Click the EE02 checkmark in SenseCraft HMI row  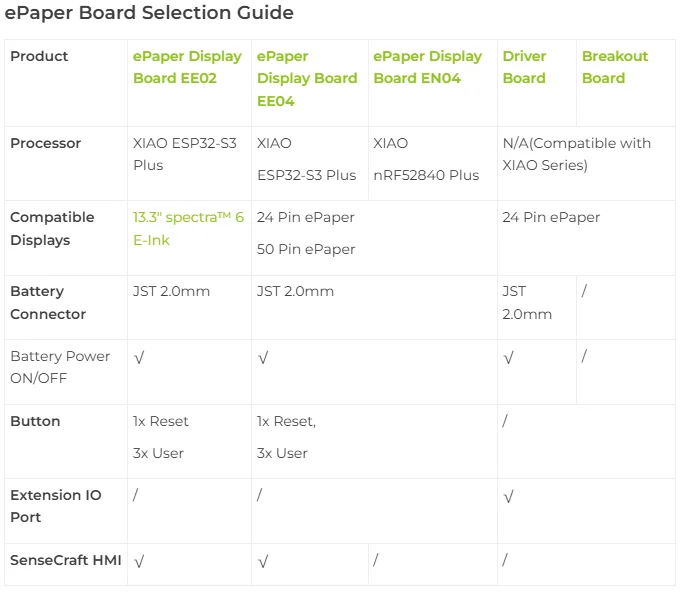pyautogui.click(x=139, y=562)
